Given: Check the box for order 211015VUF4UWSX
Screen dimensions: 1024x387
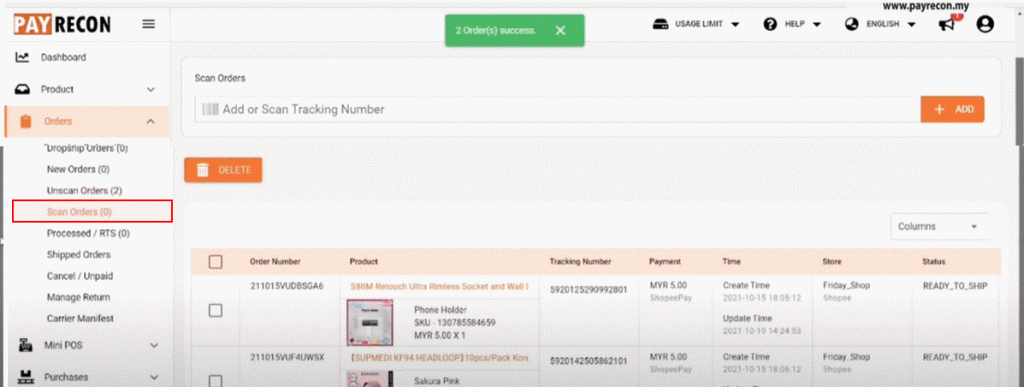Looking at the screenshot, I should point(216,380).
